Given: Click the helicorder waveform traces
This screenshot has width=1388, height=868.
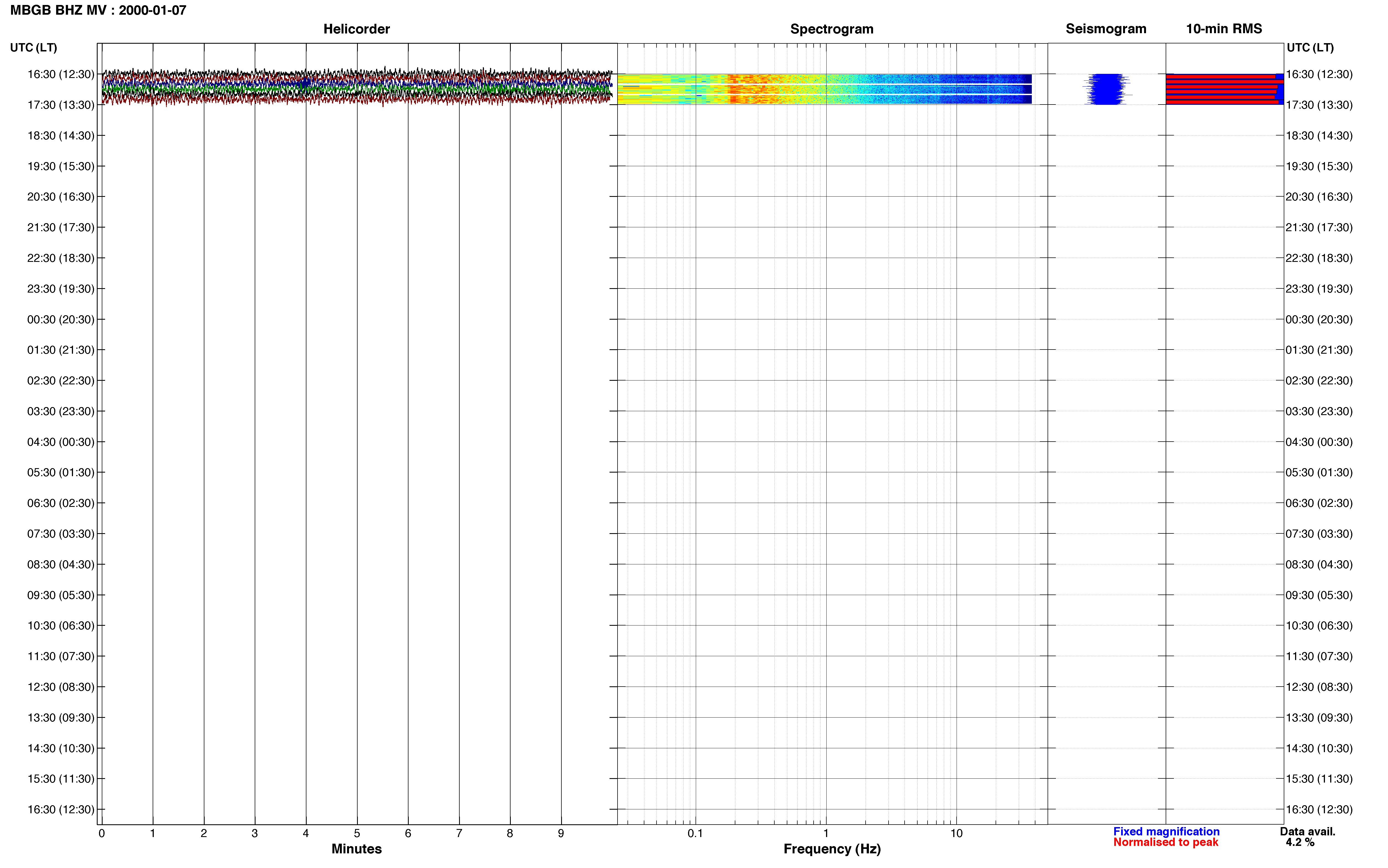Looking at the screenshot, I should [x=357, y=87].
